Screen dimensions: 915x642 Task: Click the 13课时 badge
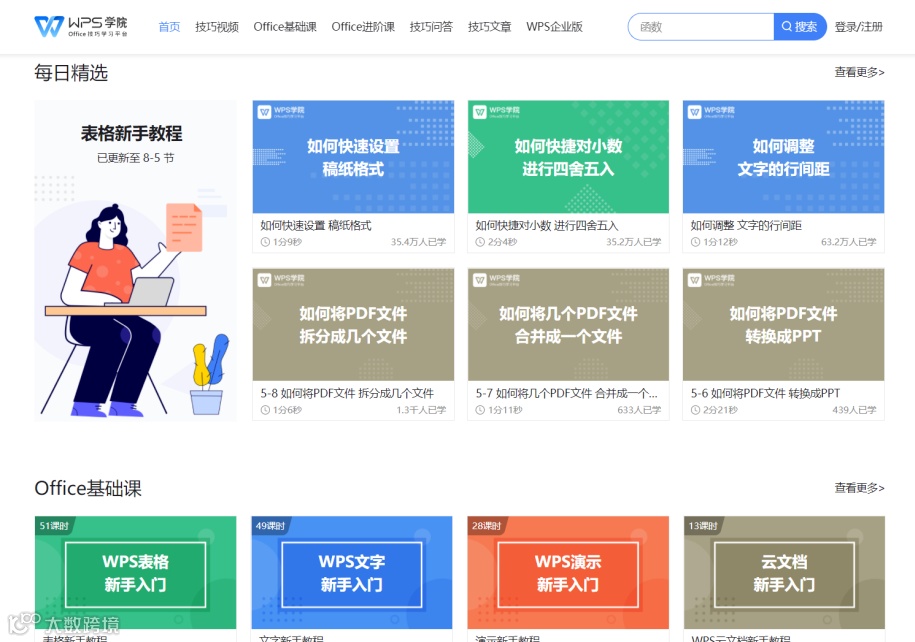(x=703, y=526)
